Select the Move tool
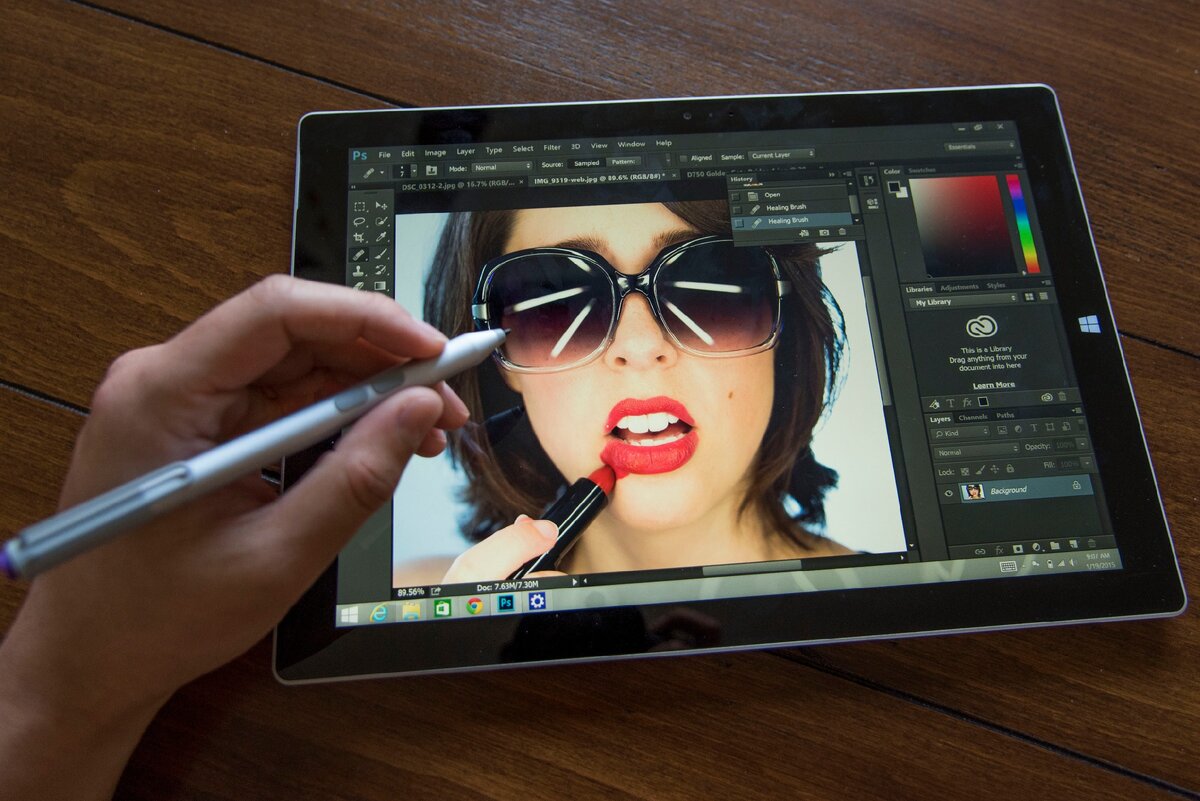1200x801 pixels. point(381,205)
